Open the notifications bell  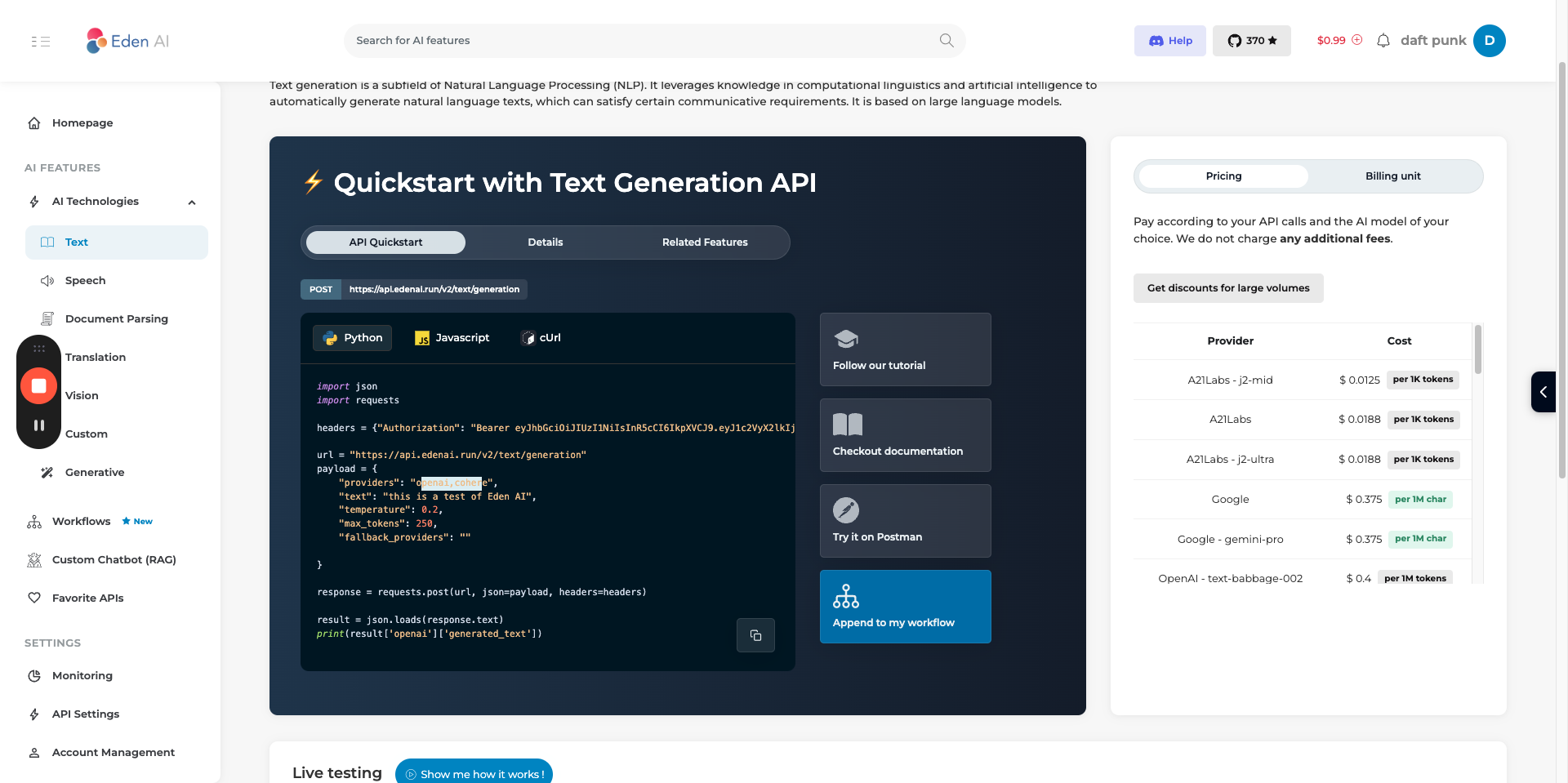tap(1383, 41)
